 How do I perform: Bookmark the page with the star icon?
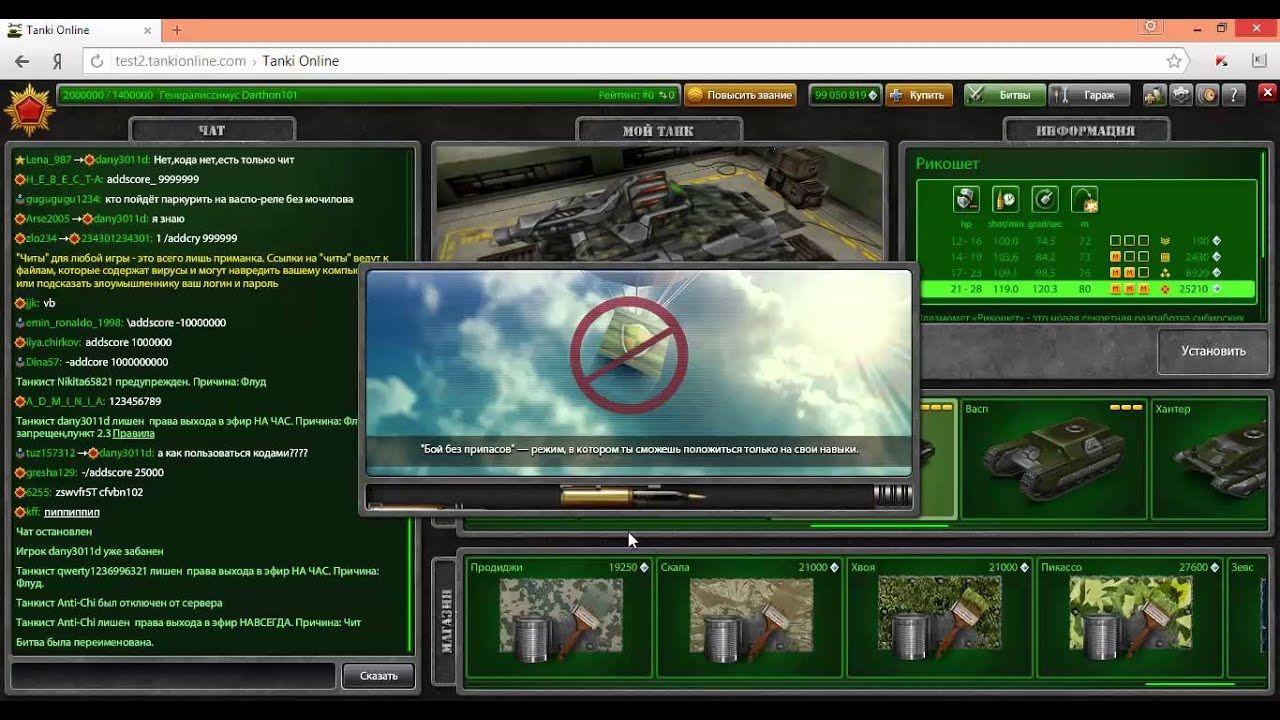1174,61
